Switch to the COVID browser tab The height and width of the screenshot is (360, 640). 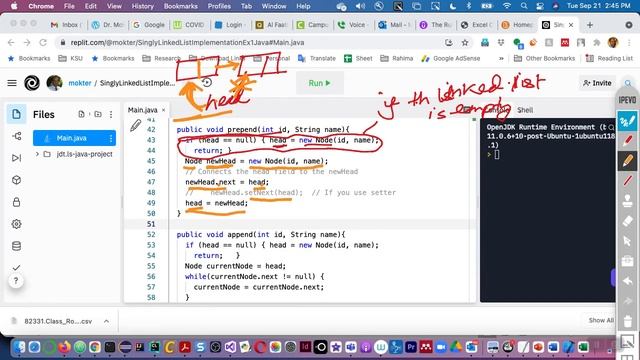pos(189,25)
